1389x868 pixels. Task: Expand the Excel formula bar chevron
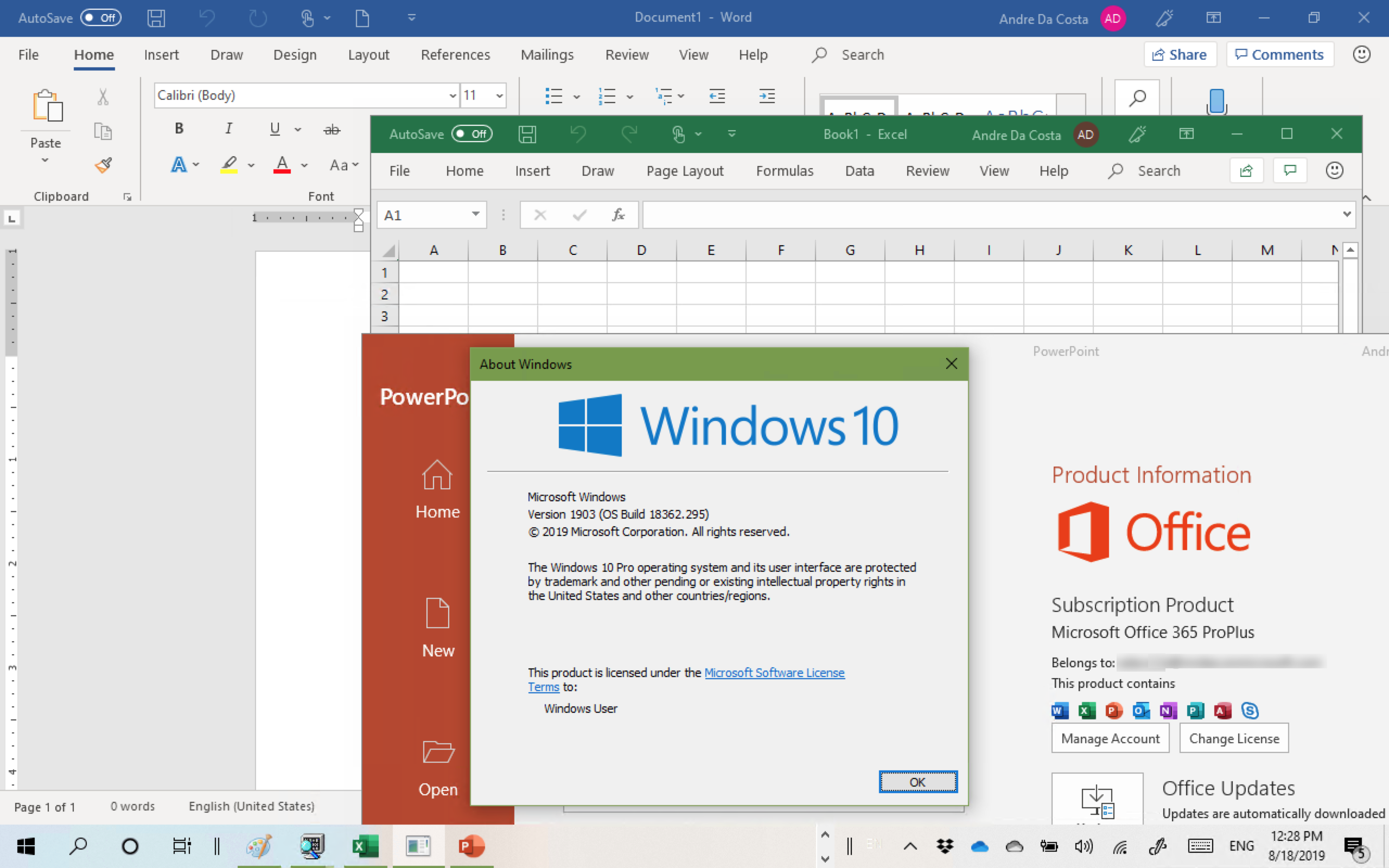pos(1347,214)
